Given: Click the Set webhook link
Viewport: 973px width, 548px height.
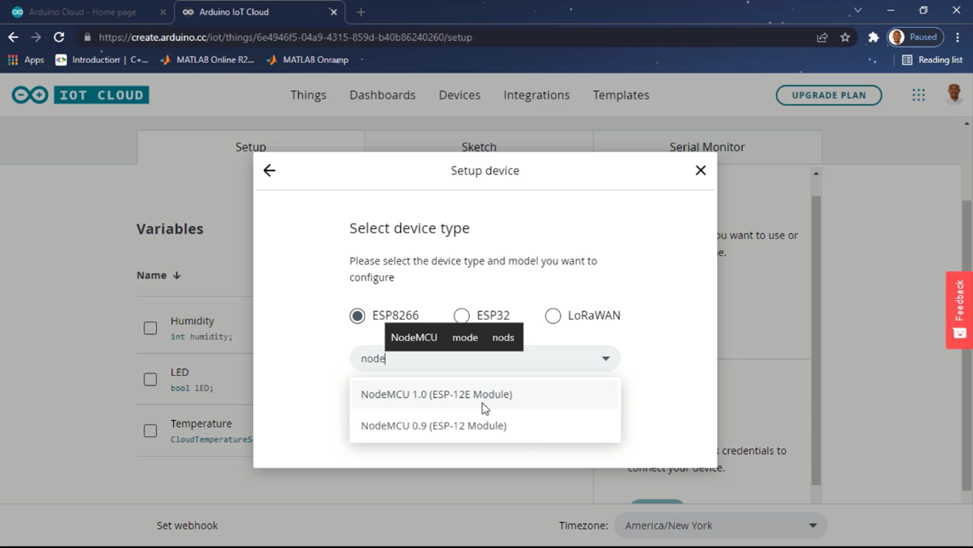Looking at the screenshot, I should pos(187,526).
